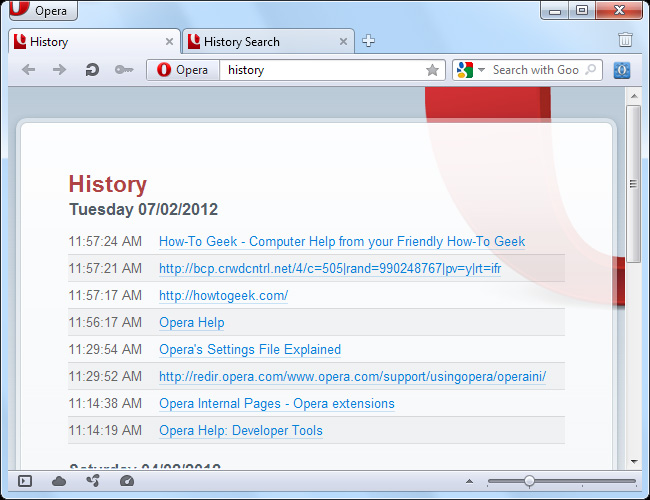The height and width of the screenshot is (500, 650).
Task: Open the Opera main menu
Action: click(x=43, y=11)
